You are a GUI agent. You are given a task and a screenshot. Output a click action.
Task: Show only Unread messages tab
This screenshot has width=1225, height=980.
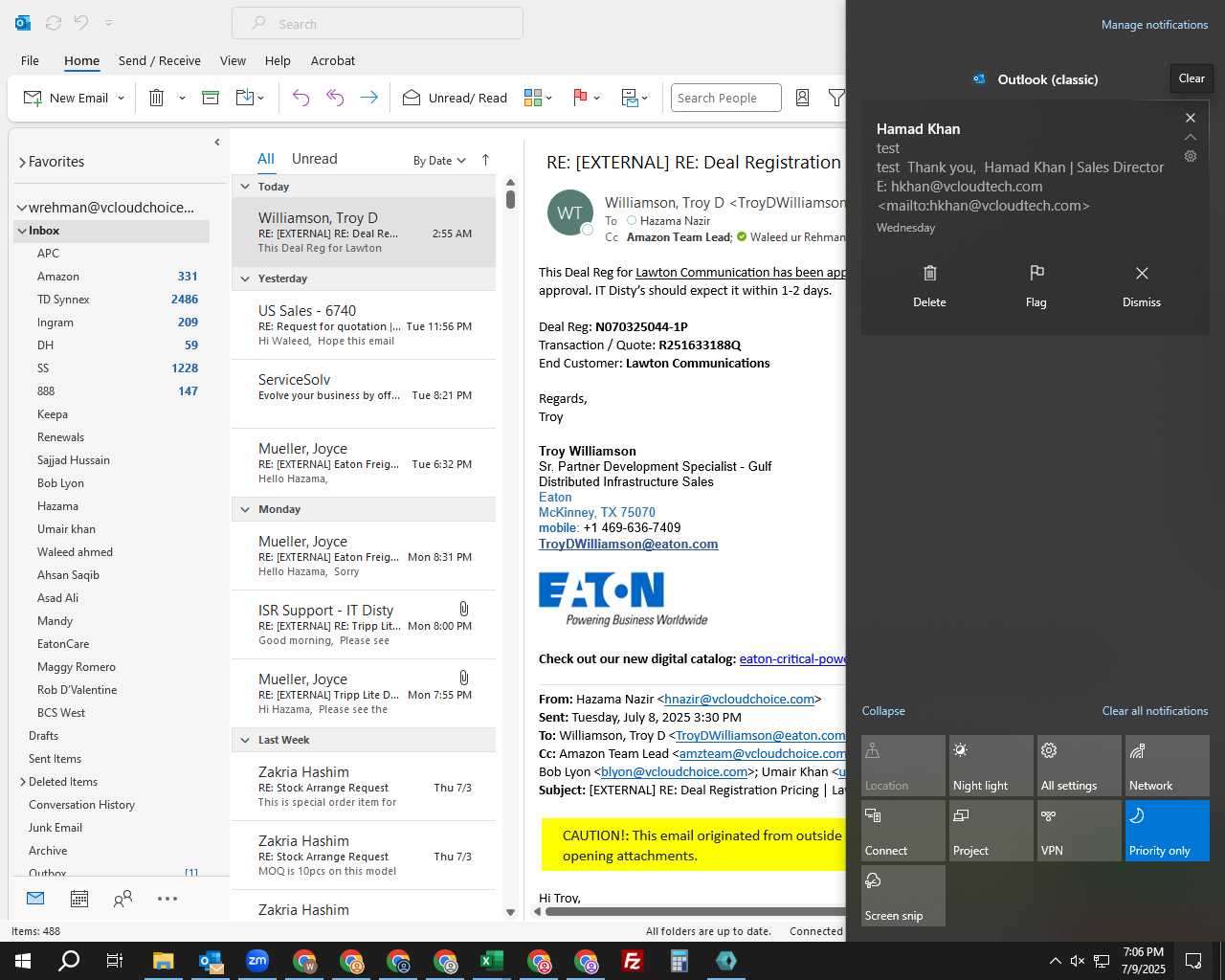pos(314,159)
